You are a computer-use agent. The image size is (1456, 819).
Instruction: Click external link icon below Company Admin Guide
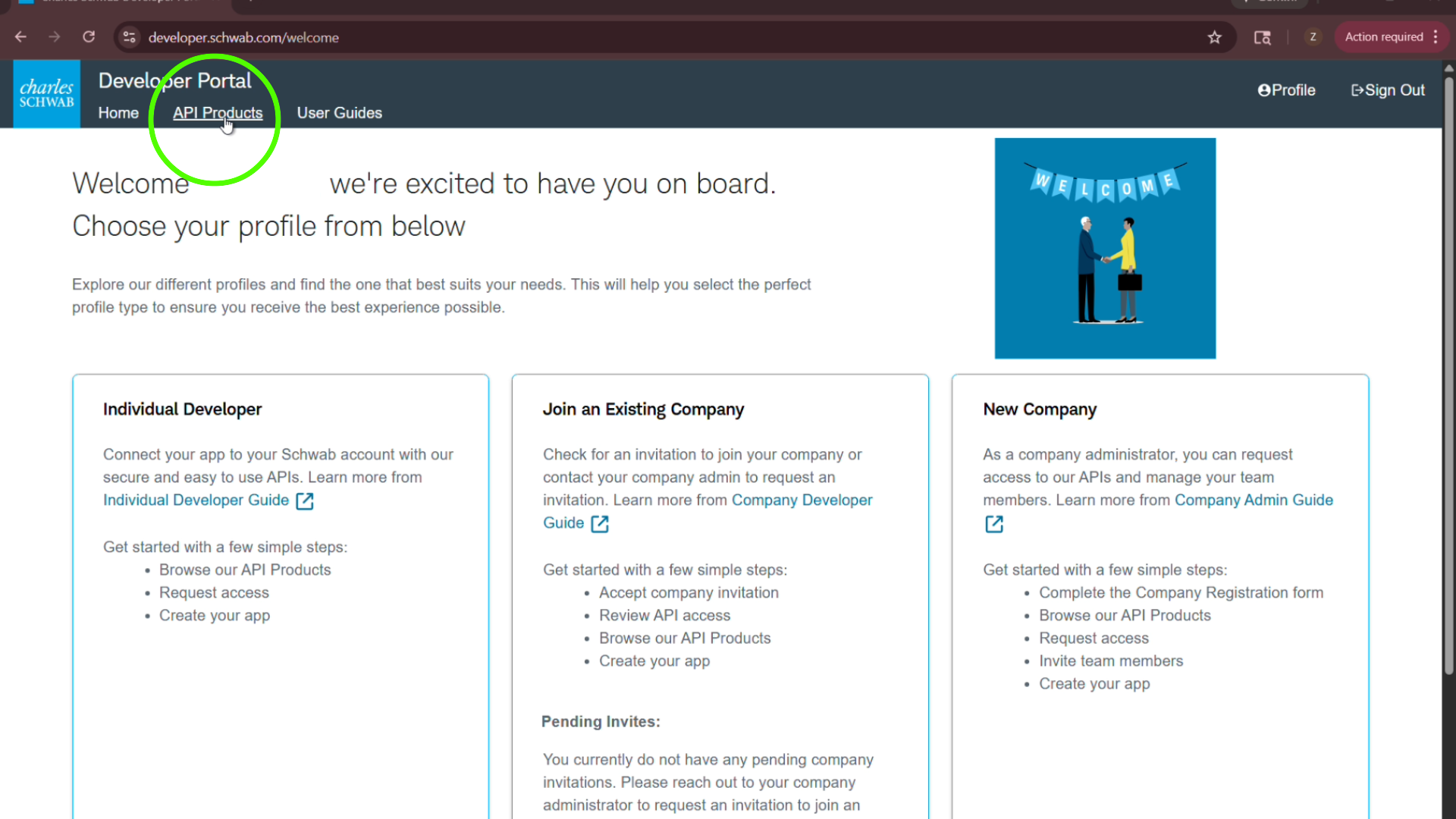[993, 524]
